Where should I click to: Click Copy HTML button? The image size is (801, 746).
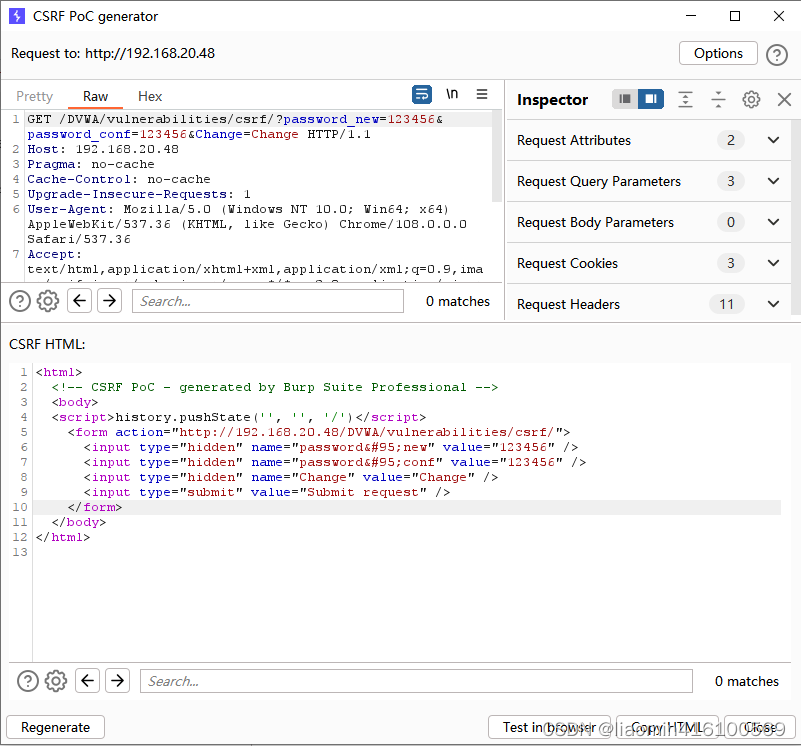(667, 727)
